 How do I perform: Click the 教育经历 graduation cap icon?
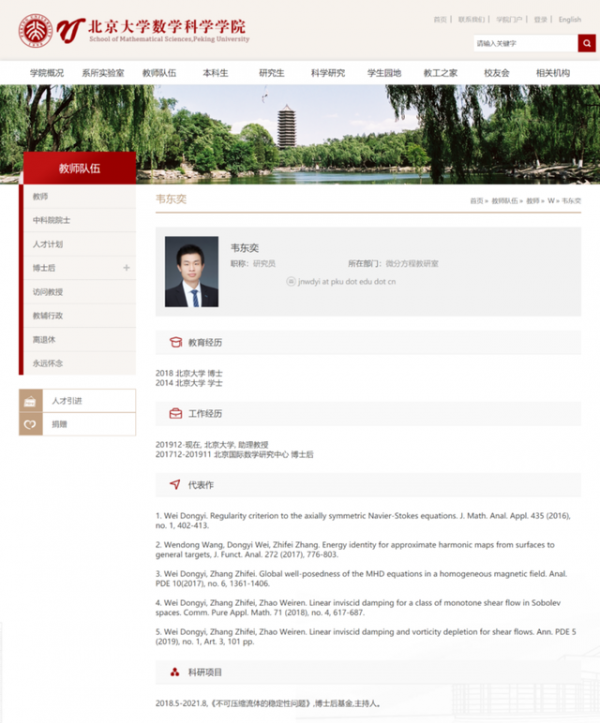pos(175,342)
